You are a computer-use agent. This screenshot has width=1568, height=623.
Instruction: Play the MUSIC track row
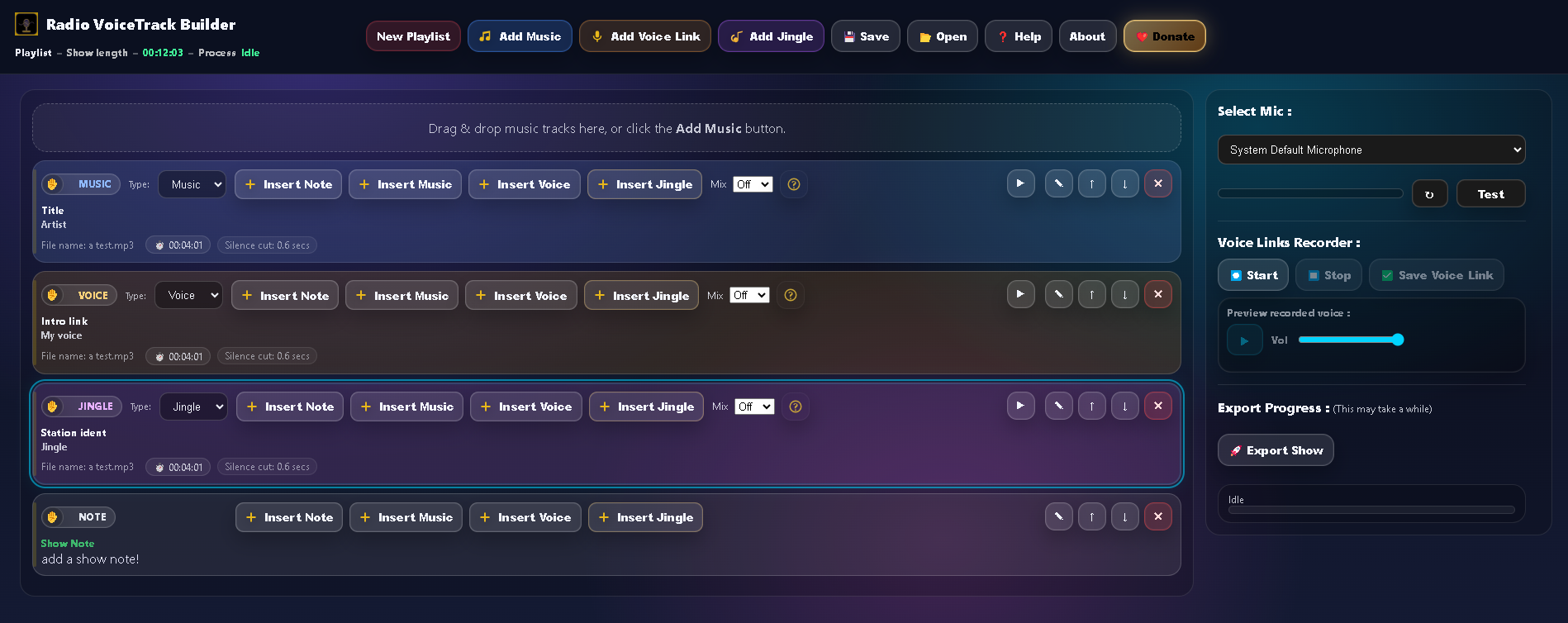[1020, 183]
